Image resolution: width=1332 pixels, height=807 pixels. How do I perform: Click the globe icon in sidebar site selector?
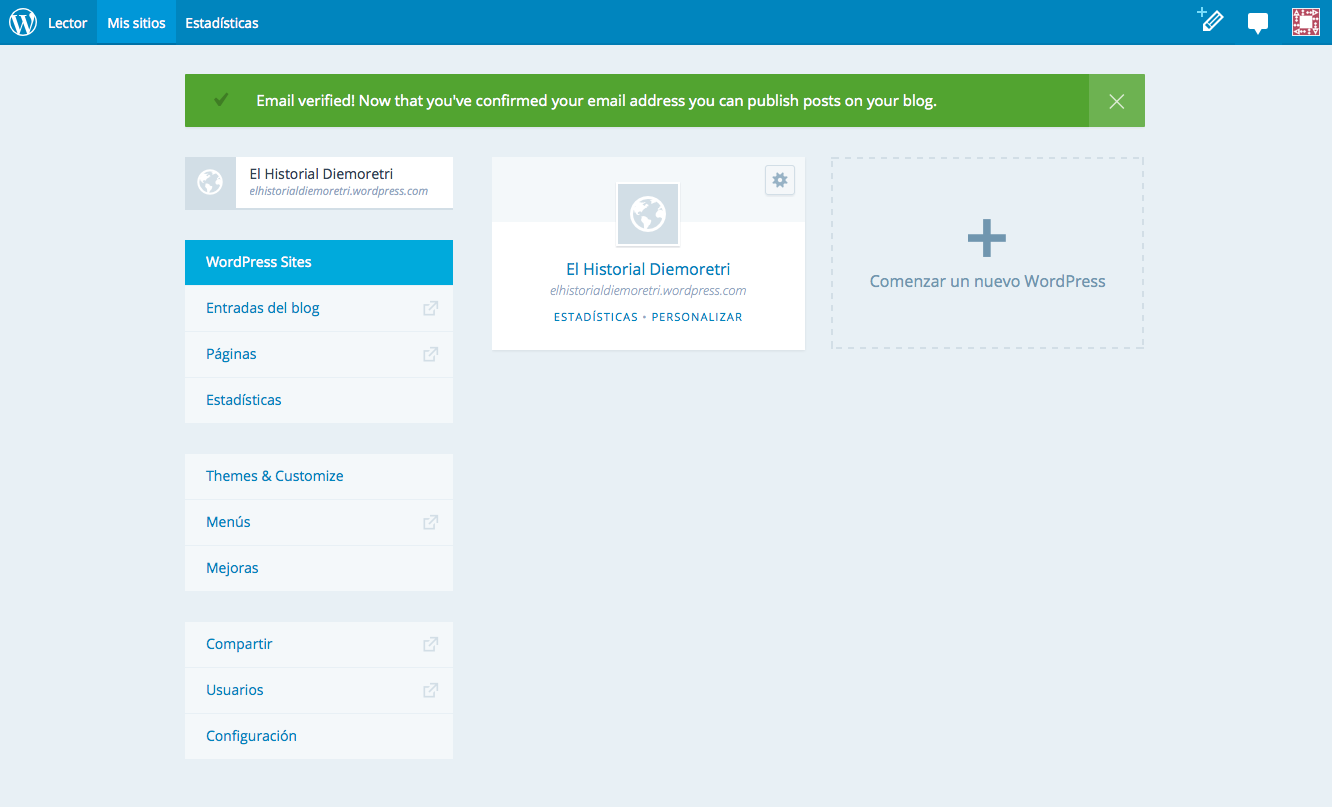pyautogui.click(x=210, y=183)
